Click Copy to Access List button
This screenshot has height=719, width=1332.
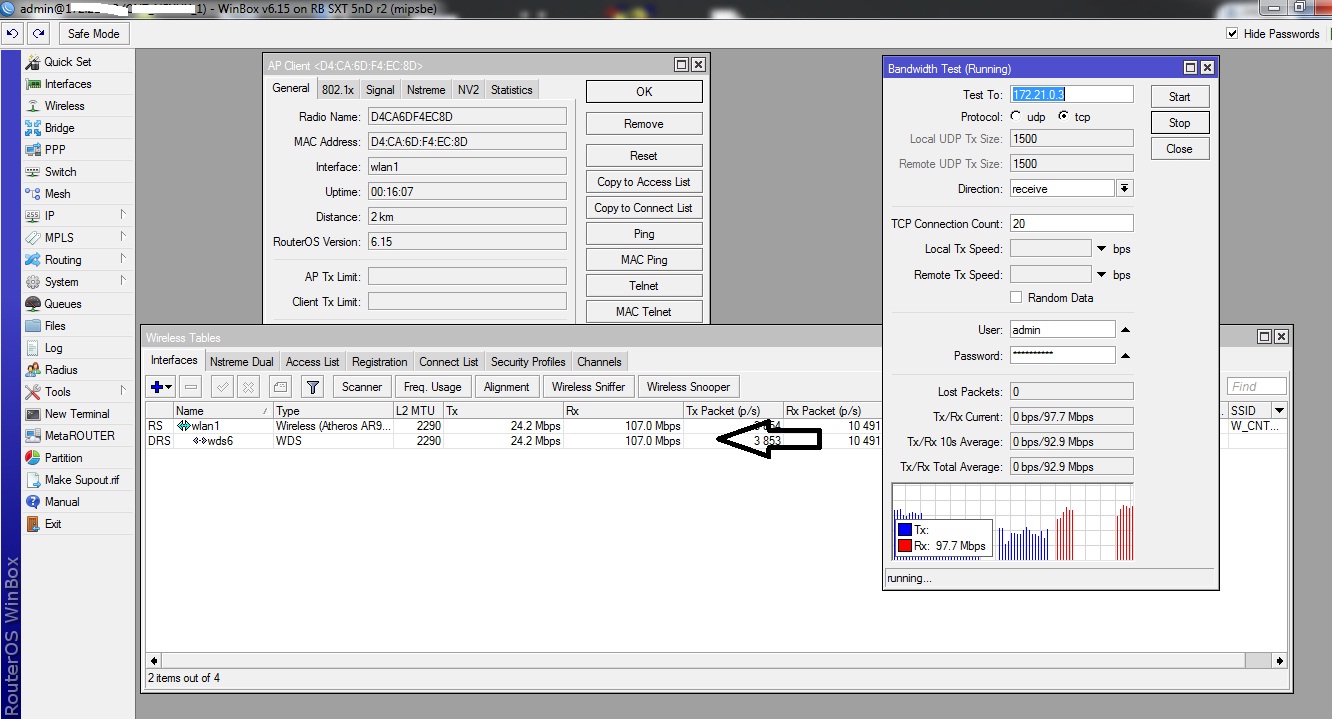[644, 182]
